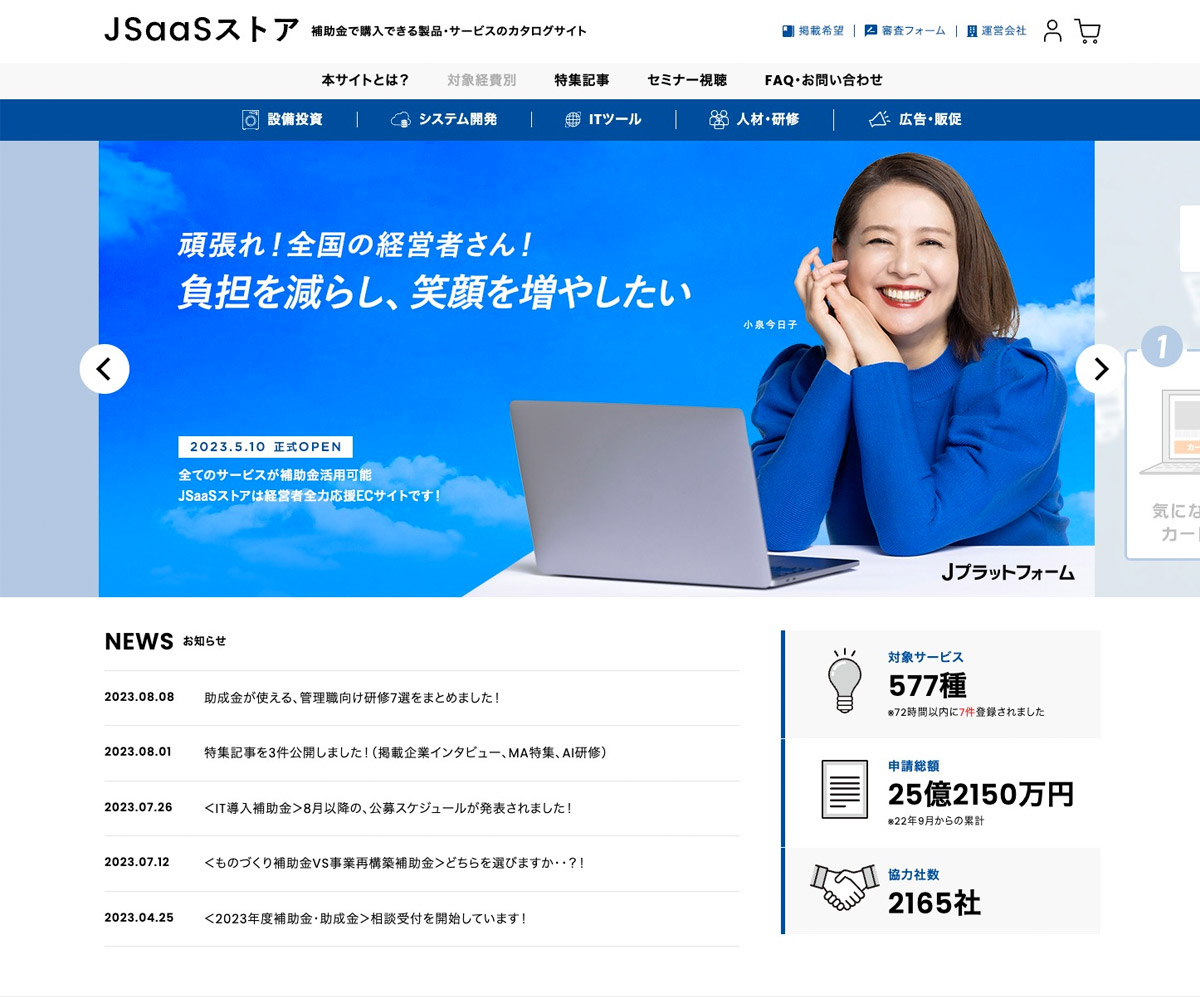The height and width of the screenshot is (997, 1200).
Task: Click the 25億2150万円 total amount
Action: point(981,795)
